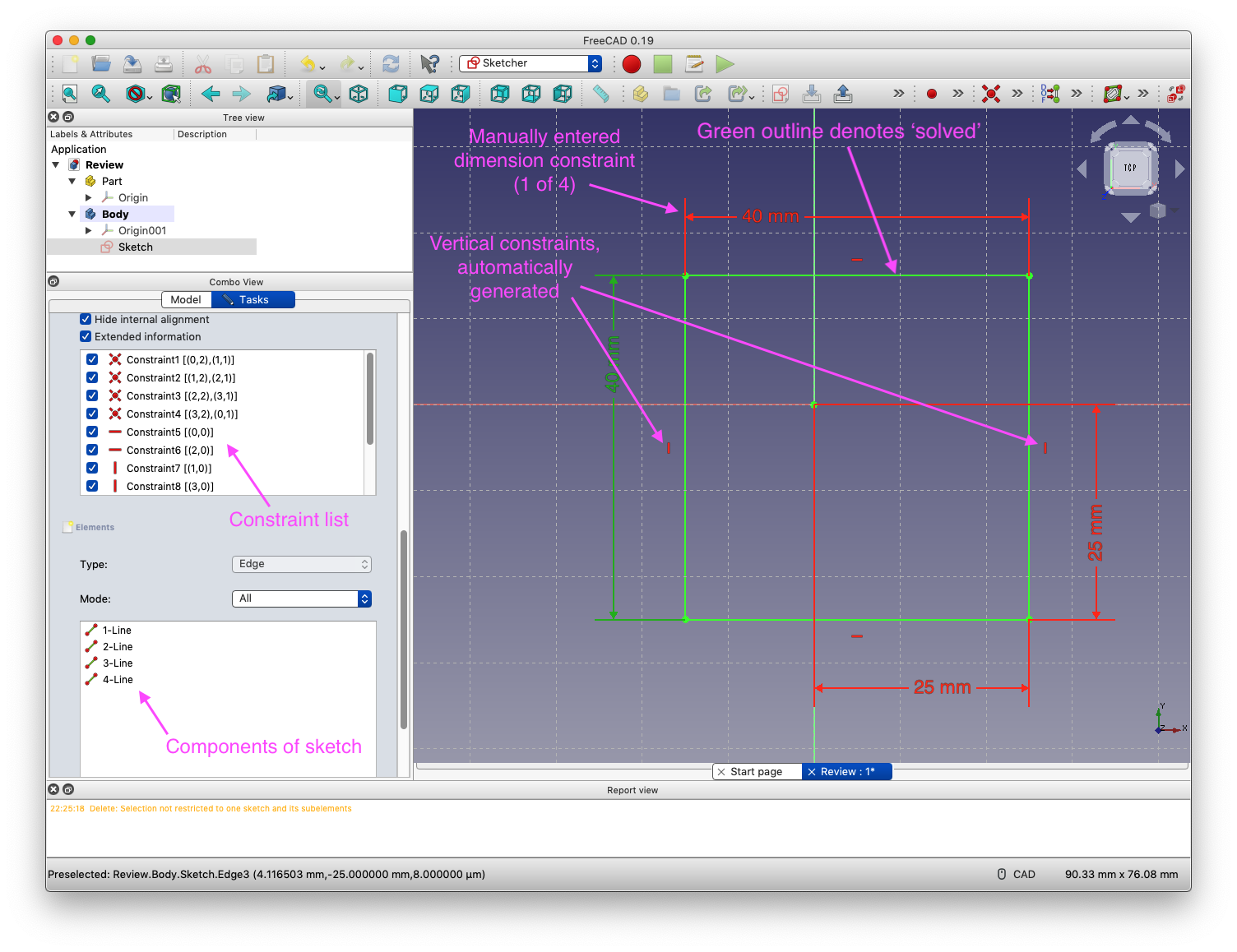1237x952 pixels.
Task: Start recording a macro
Action: point(631,63)
